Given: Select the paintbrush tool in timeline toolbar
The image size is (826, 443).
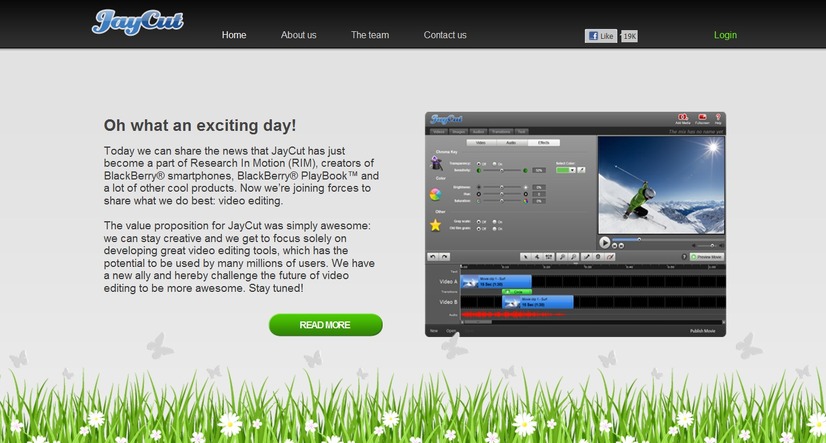Looking at the screenshot, I should [586, 257].
